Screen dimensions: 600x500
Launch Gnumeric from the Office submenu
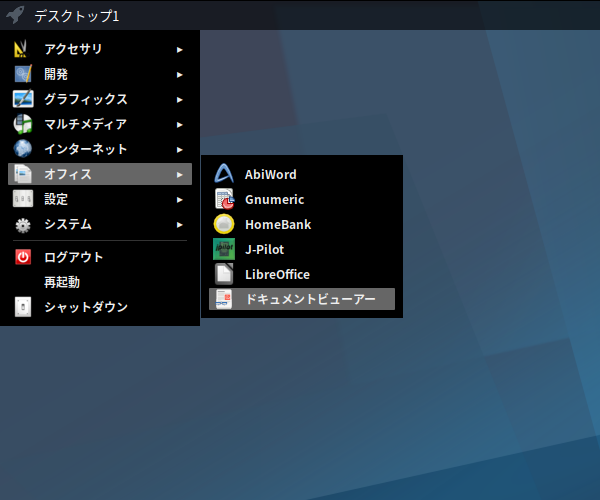pyautogui.click(x=302, y=199)
